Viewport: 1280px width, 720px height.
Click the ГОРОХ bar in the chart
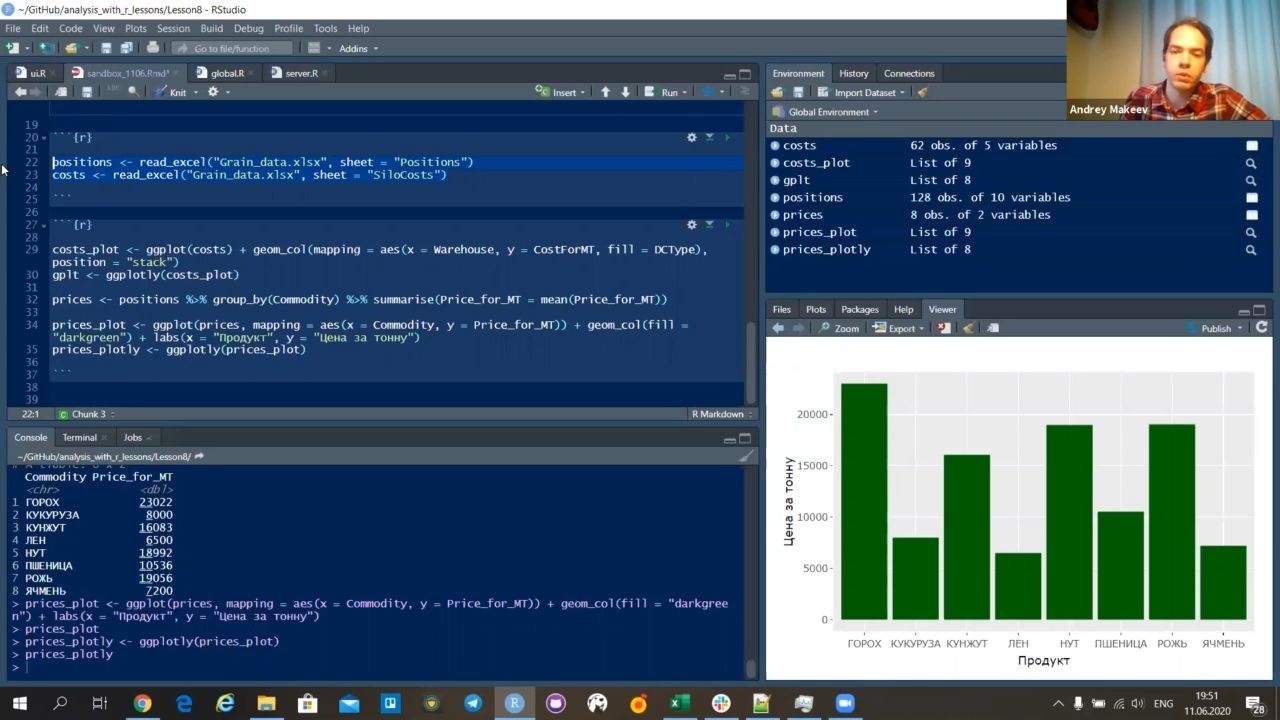point(864,501)
